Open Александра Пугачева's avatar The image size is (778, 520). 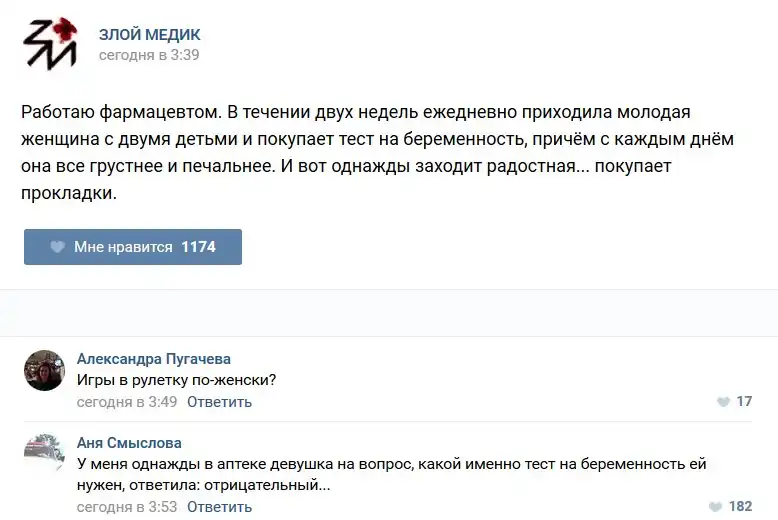tap(44, 371)
